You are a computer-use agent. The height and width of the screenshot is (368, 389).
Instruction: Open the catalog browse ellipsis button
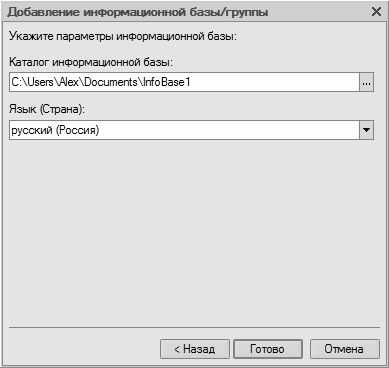click(x=366, y=82)
